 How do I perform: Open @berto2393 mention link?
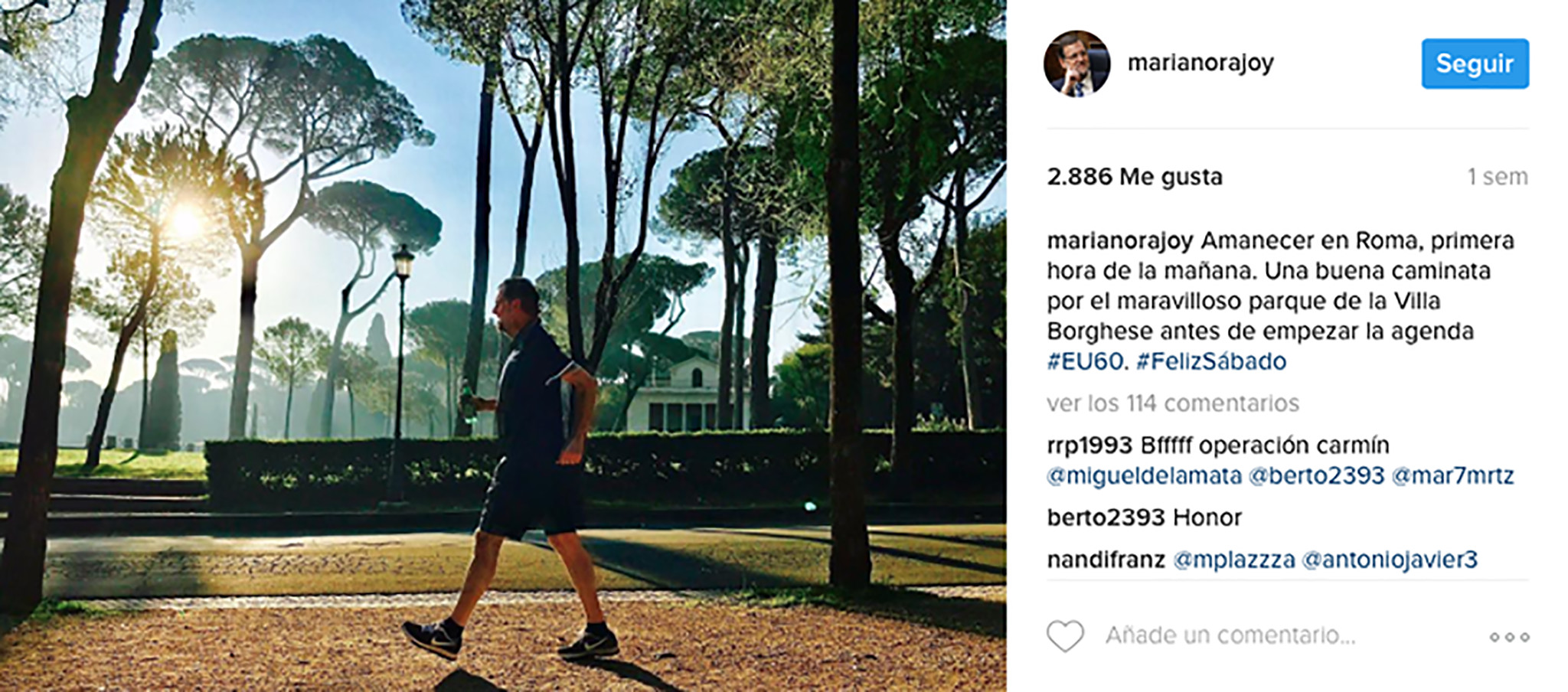pyautogui.click(x=1317, y=476)
